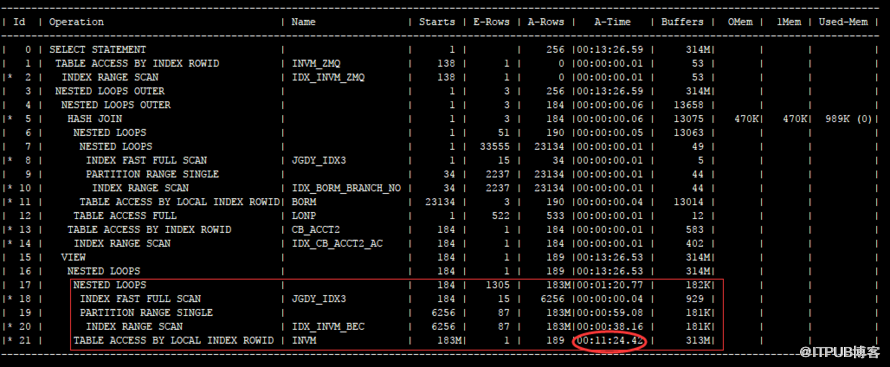Click the Operation column header
890x367 pixels.
[76, 22]
